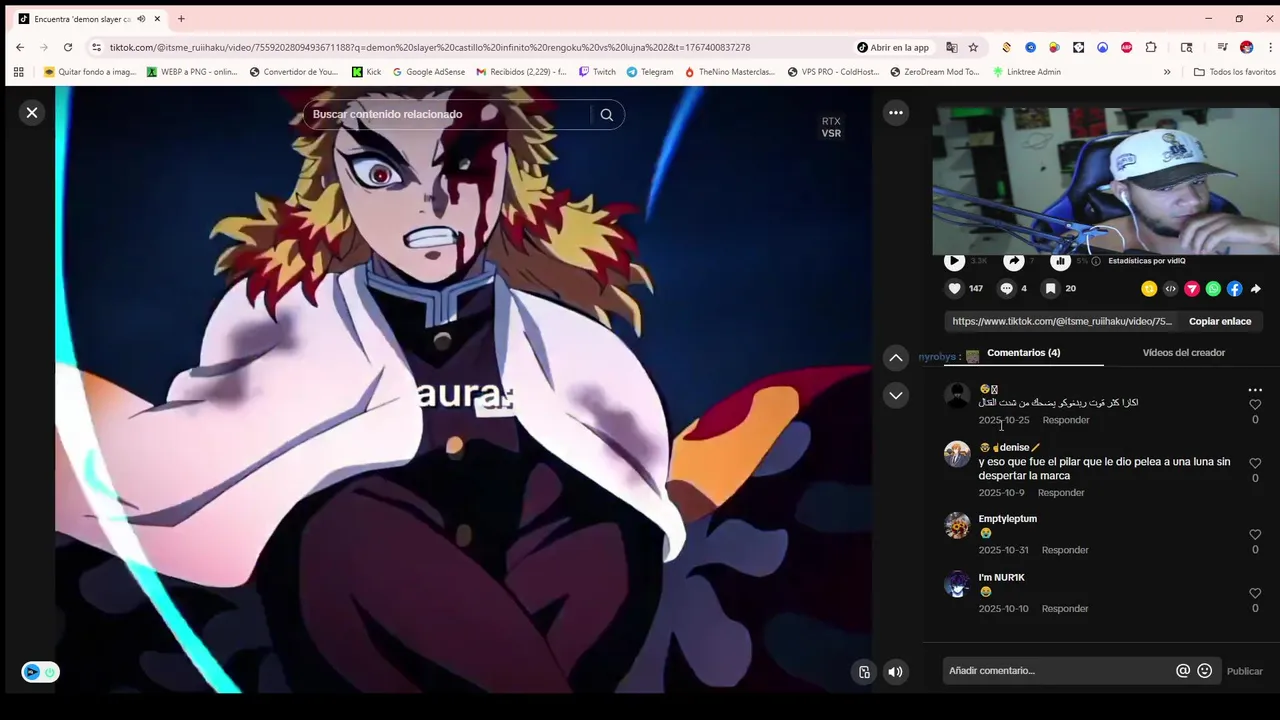Open a new browser tab
The height and width of the screenshot is (720, 1280).
(181, 19)
